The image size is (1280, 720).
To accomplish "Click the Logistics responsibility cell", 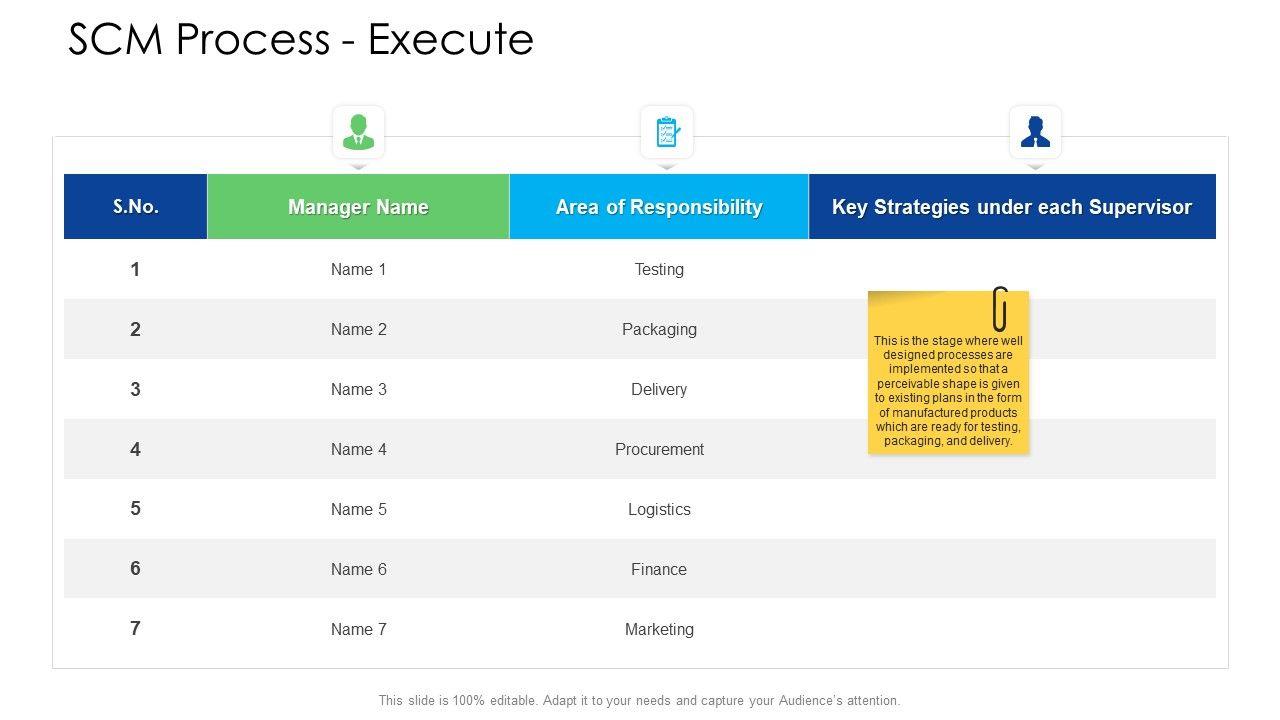I will coord(659,509).
